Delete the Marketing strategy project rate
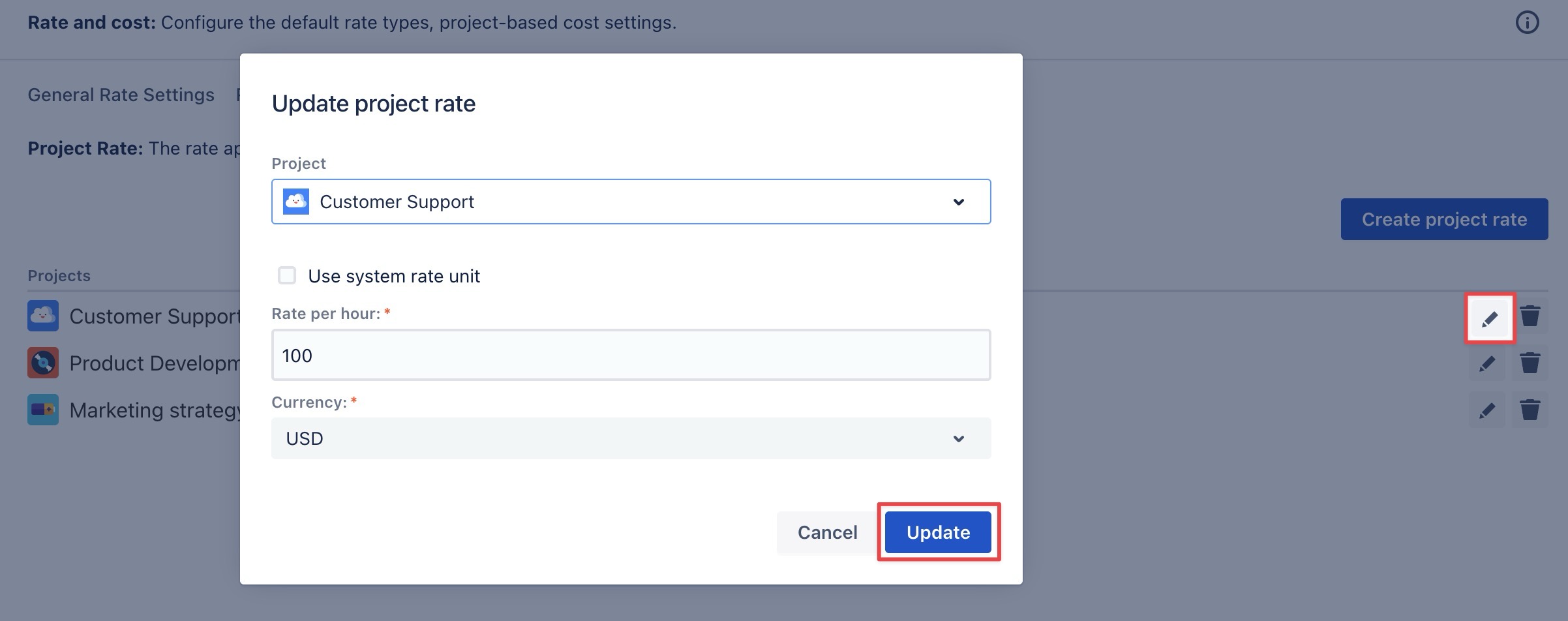Image resolution: width=1568 pixels, height=621 pixels. coord(1530,410)
